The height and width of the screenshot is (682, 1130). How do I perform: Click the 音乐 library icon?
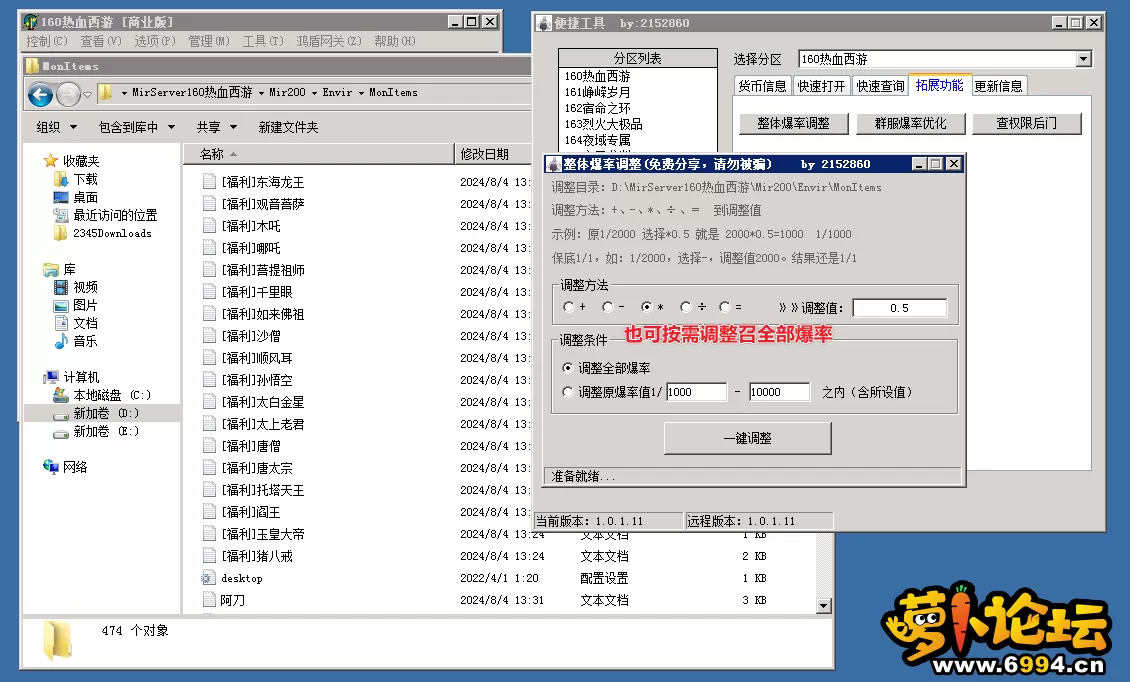coord(61,341)
